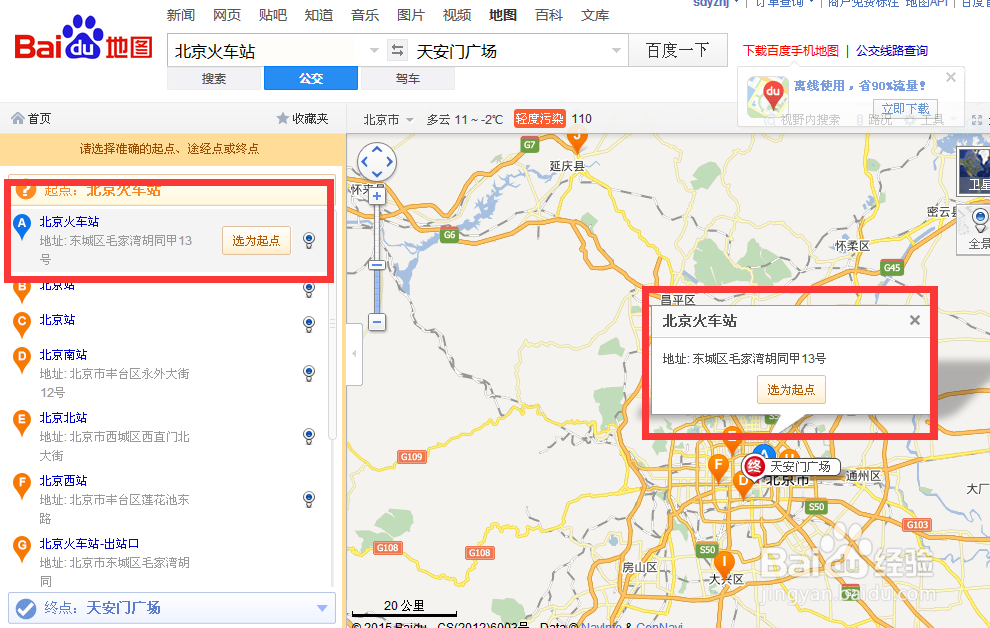Locate 北京火车站 on map pin icon
Viewport: 990px width, 628px height.
(x=309, y=240)
